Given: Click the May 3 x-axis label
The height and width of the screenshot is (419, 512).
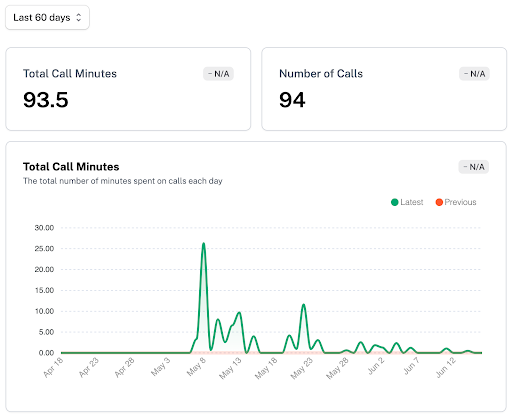Looking at the screenshot, I should tap(161, 367).
